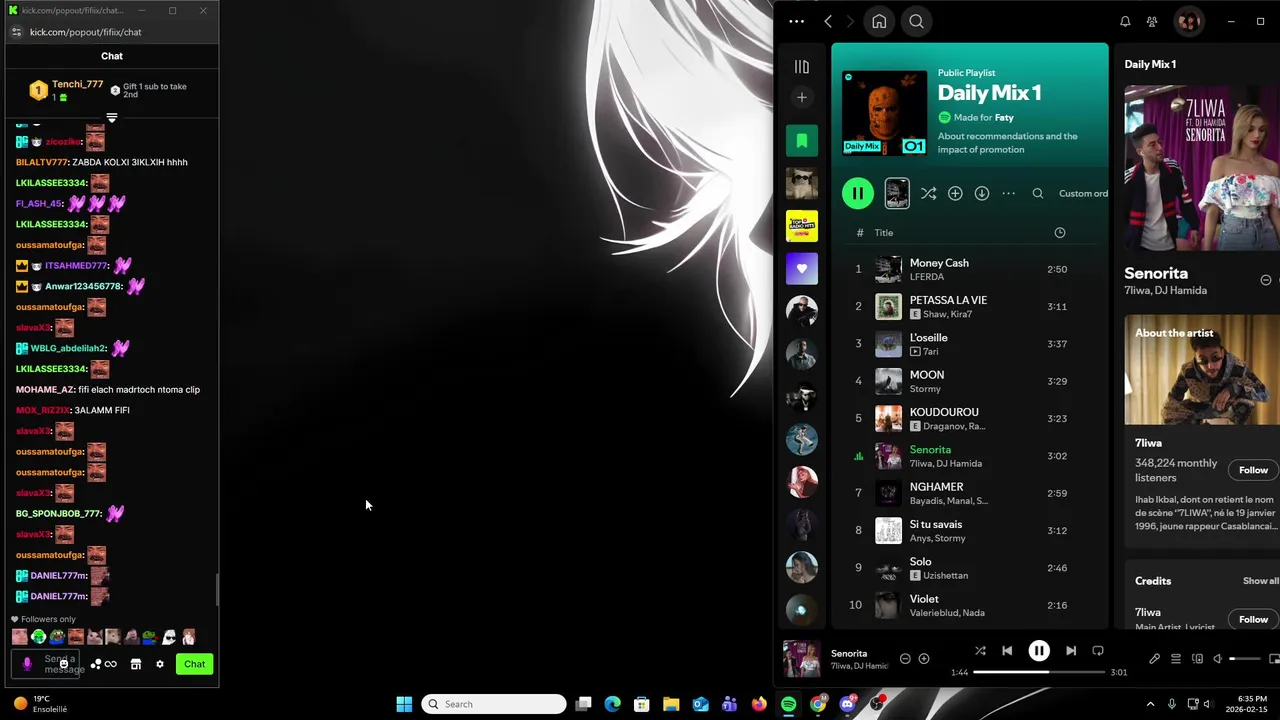Open the green bookmark item in the sidebar
The width and height of the screenshot is (1280, 720).
[x=801, y=141]
